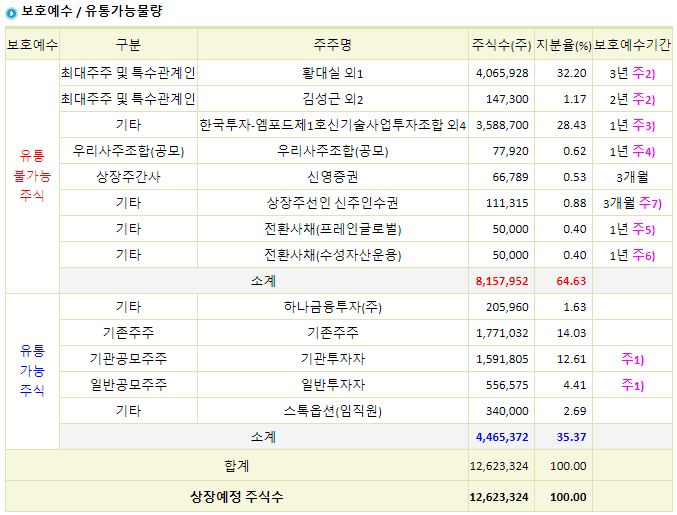Viewport: 677px width, 515px height.
Task: Click the 주주명 column header
Action: [x=332, y=44]
